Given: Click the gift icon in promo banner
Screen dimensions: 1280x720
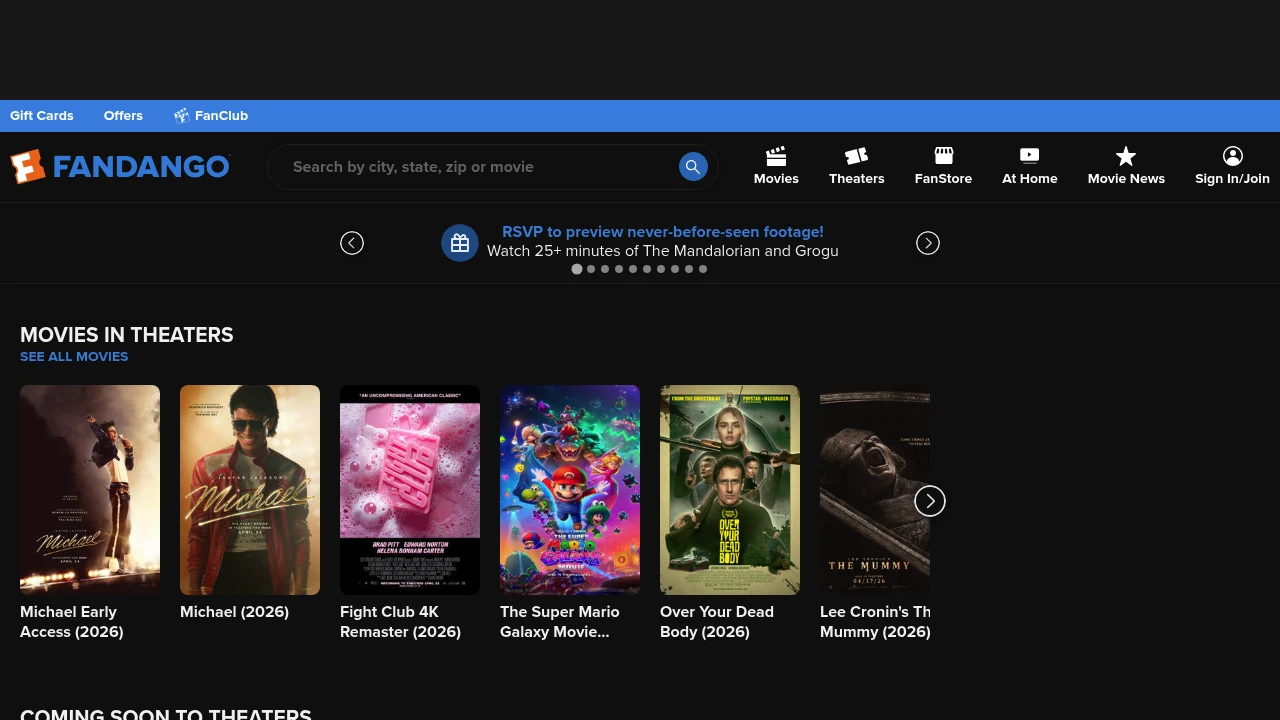Looking at the screenshot, I should click(460, 243).
